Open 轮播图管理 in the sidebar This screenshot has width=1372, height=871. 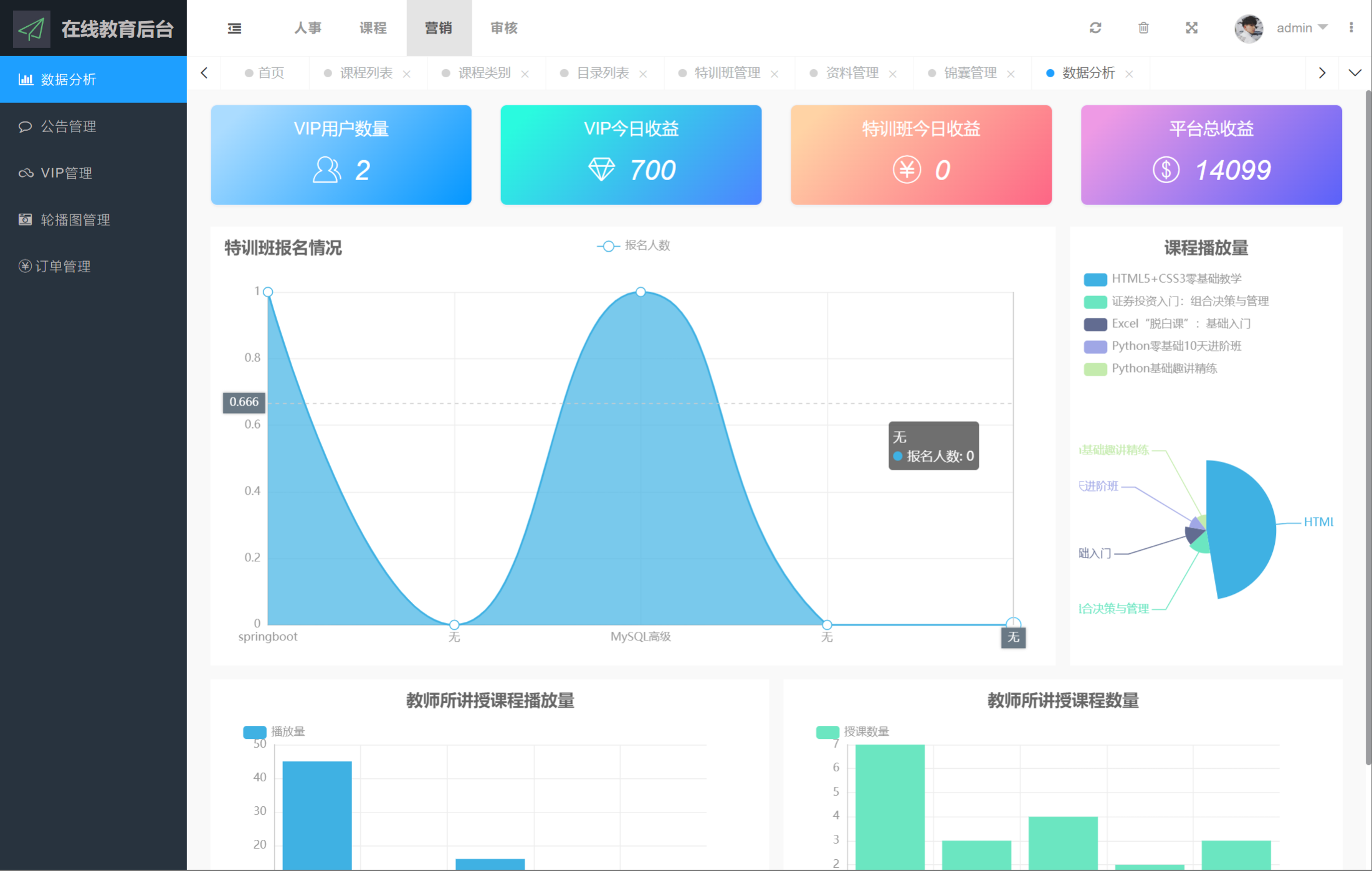pos(75,220)
